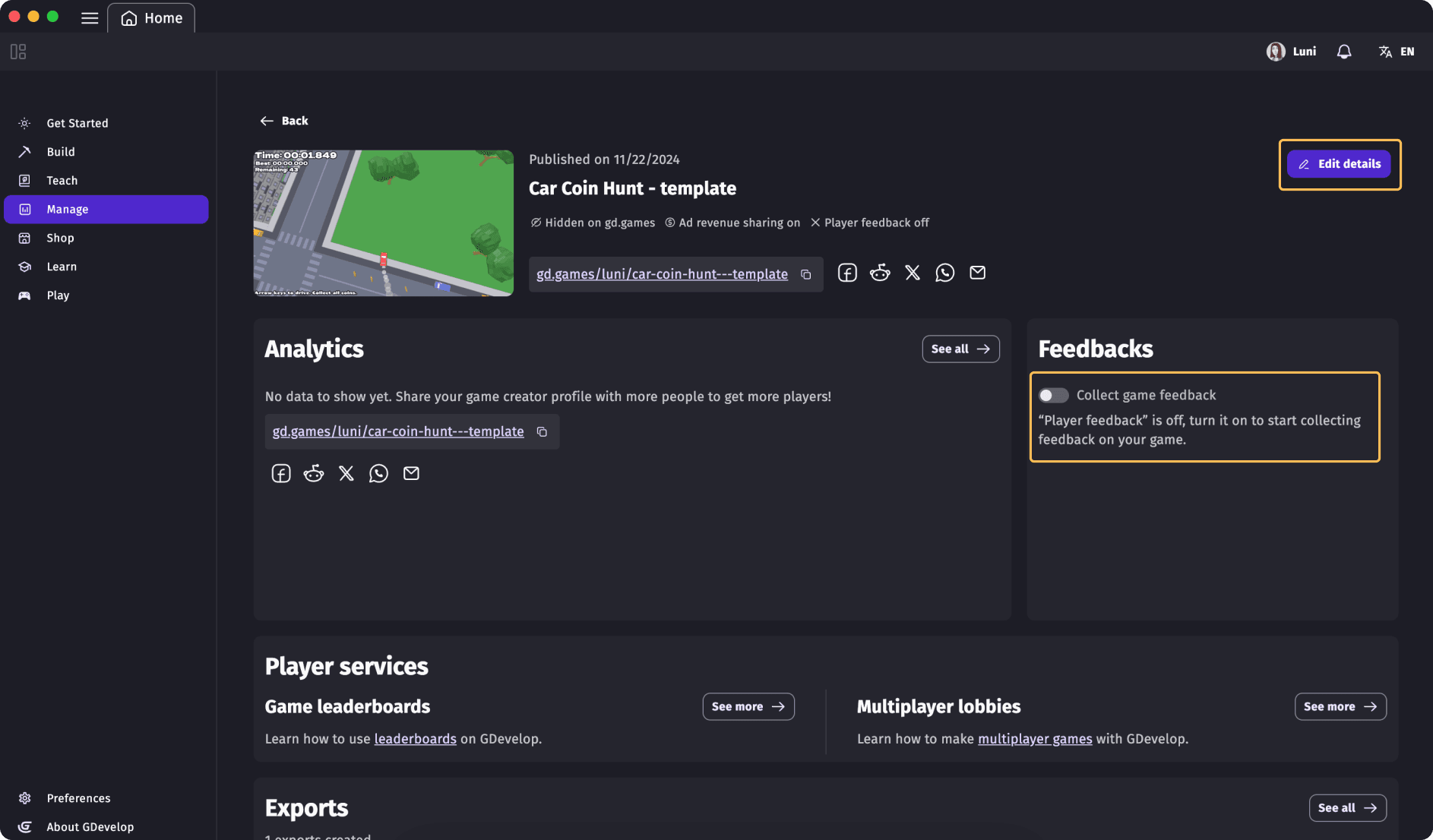This screenshot has height=840, width=1433.
Task: Click the panels layout icon in top bar
Action: [17, 51]
